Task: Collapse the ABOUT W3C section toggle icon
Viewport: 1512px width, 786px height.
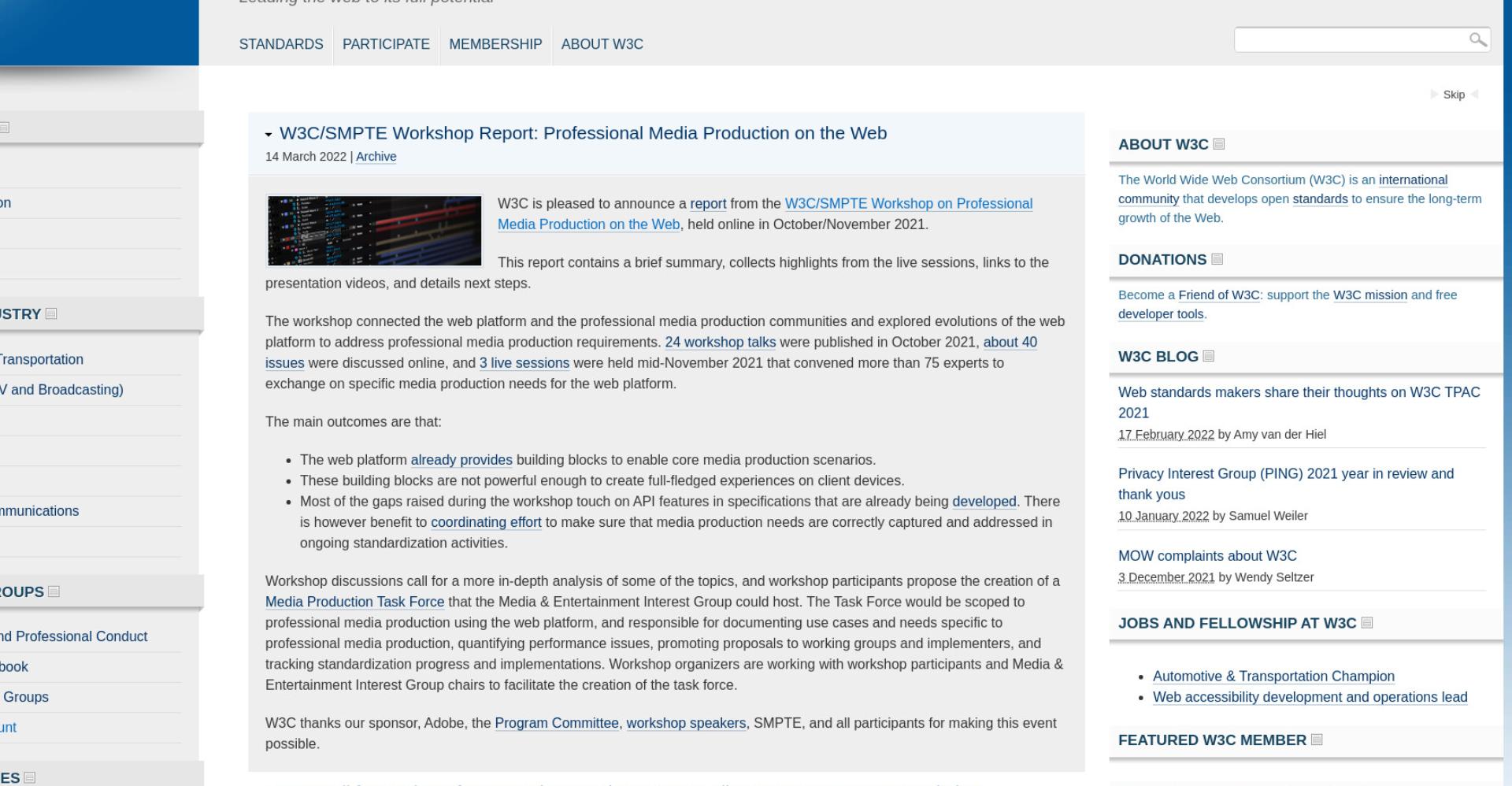Action: click(1219, 144)
